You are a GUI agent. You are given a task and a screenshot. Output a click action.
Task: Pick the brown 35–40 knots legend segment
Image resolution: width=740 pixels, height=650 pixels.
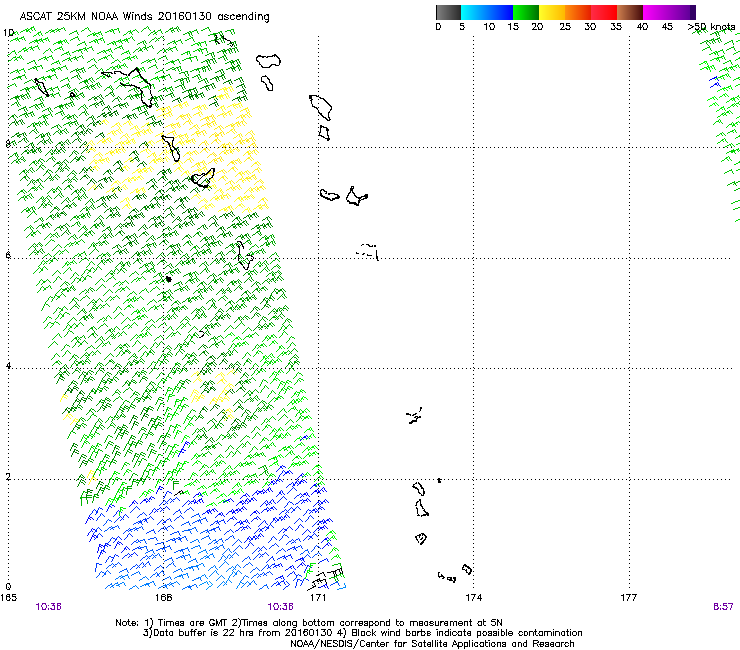click(630, 12)
